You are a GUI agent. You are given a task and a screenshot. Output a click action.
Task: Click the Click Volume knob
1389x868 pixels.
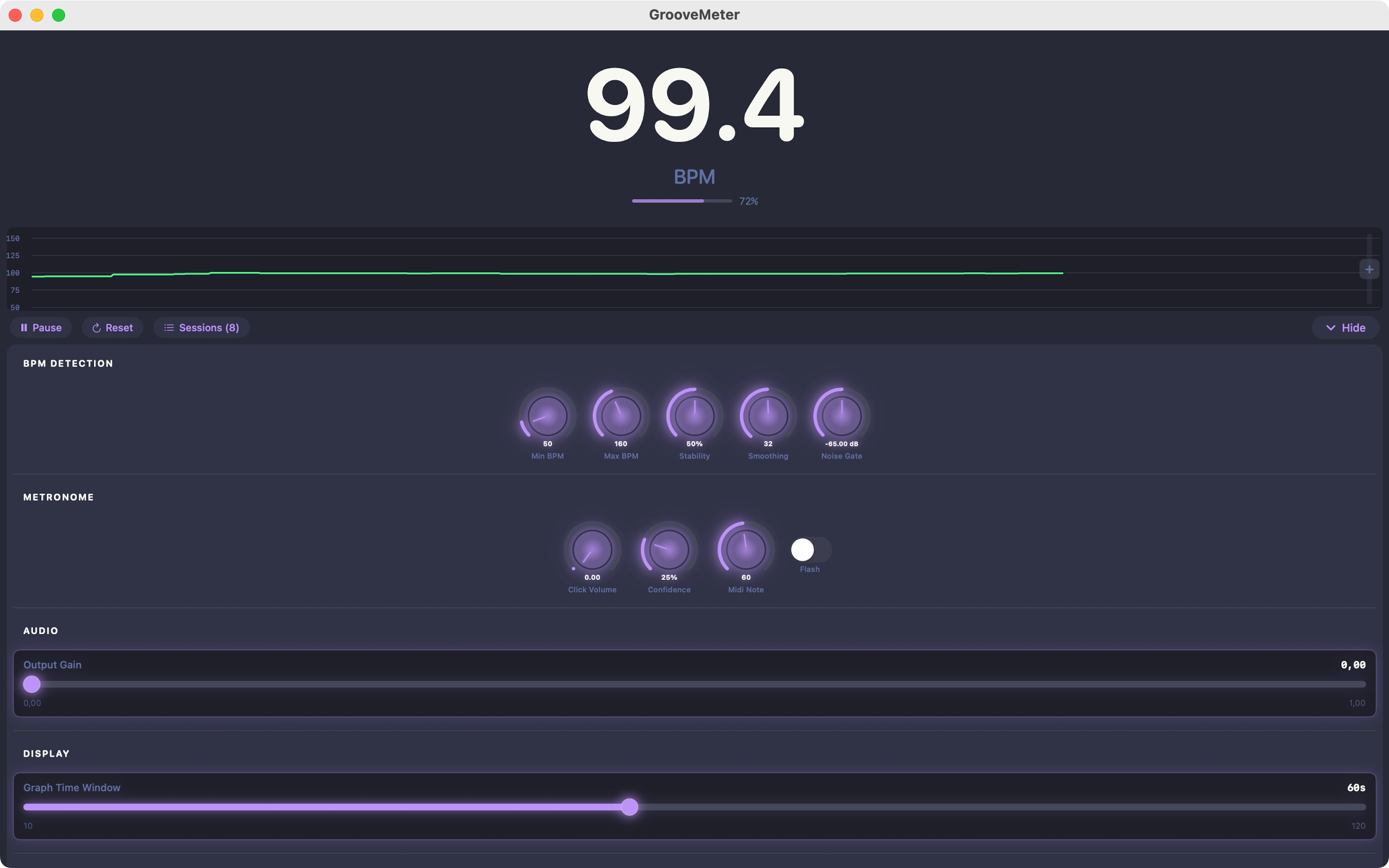pos(592,550)
